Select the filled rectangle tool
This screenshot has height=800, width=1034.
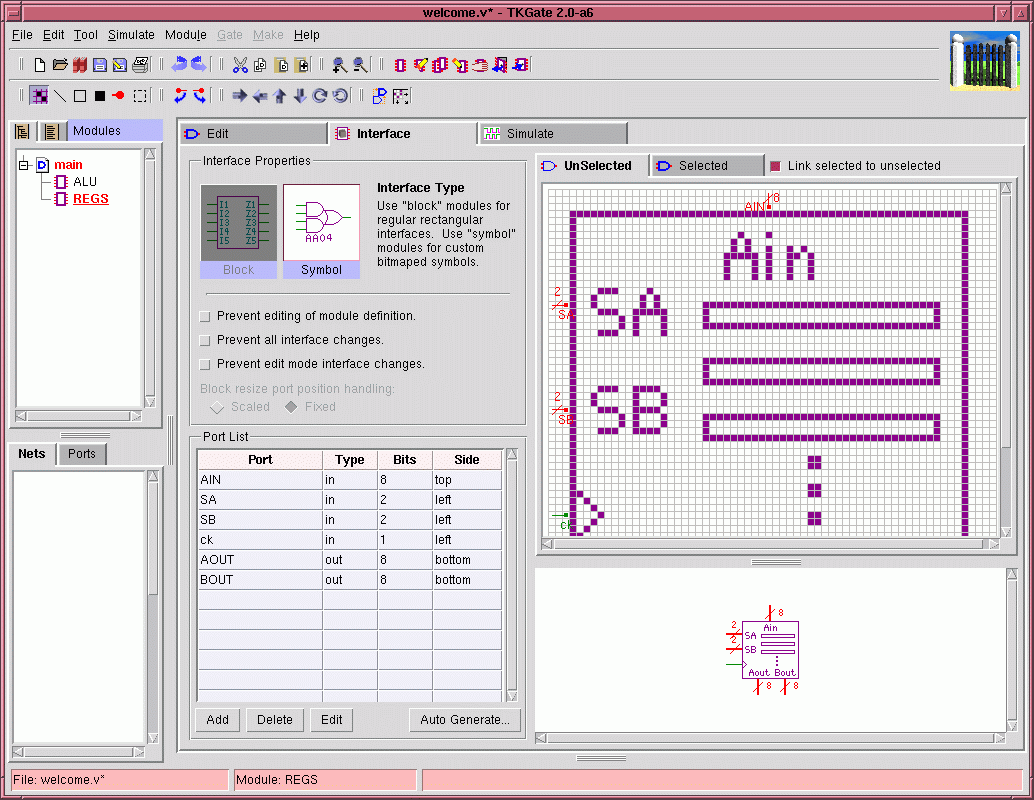(x=100, y=96)
